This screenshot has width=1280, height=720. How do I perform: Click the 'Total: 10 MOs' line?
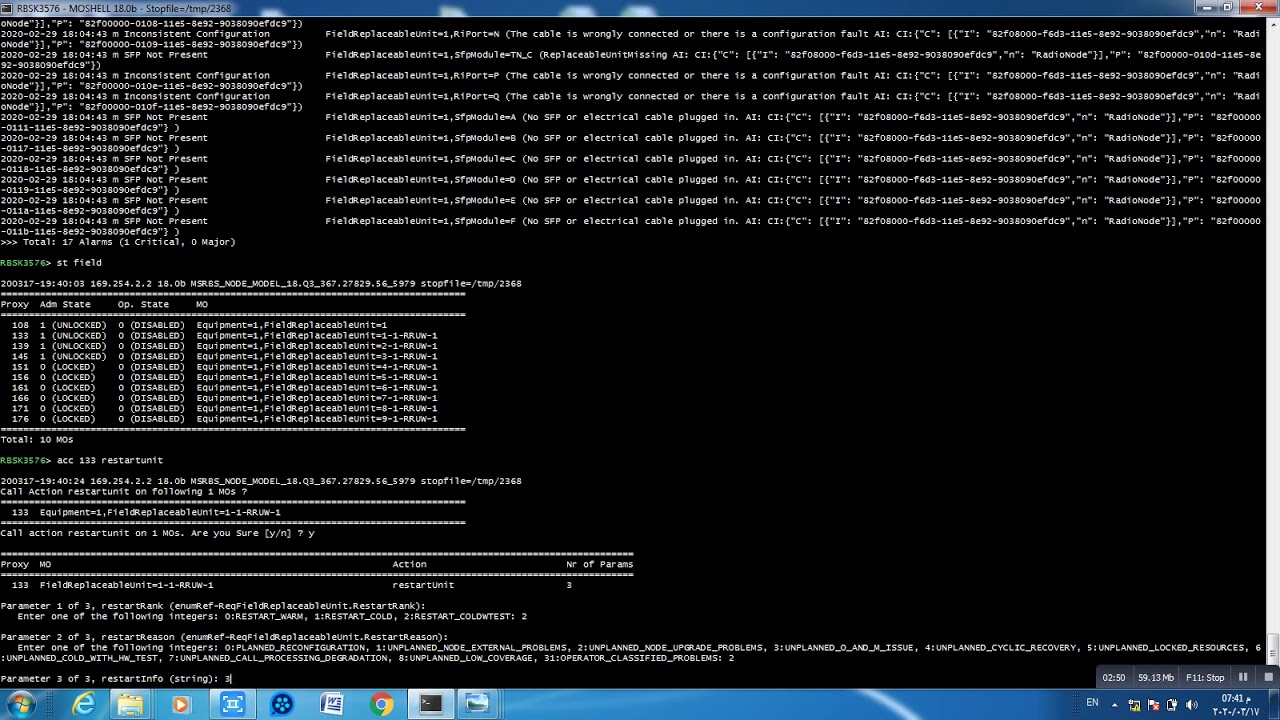[x=37, y=440]
